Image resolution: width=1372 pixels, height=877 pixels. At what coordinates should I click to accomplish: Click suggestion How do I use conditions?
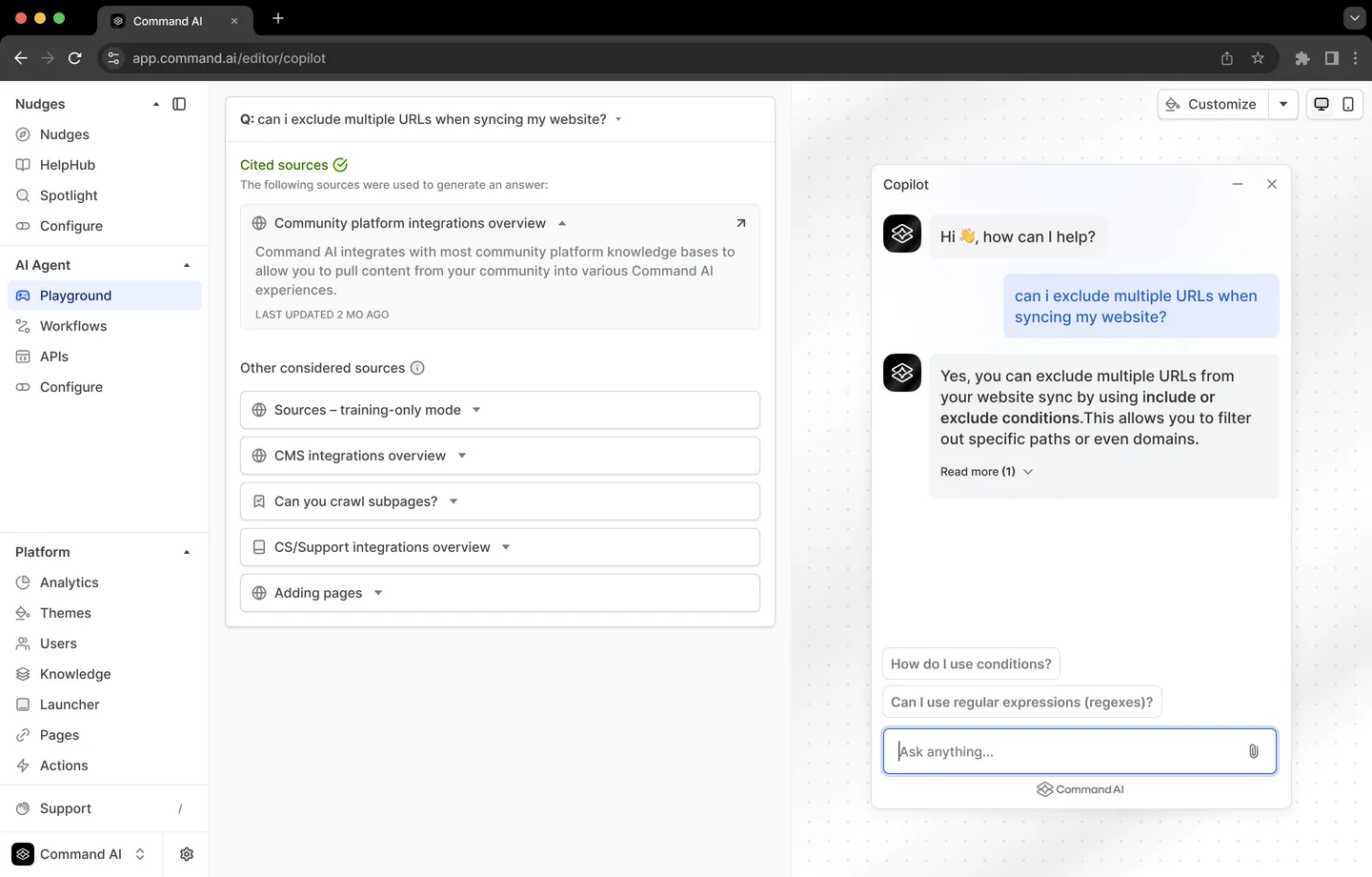(971, 664)
